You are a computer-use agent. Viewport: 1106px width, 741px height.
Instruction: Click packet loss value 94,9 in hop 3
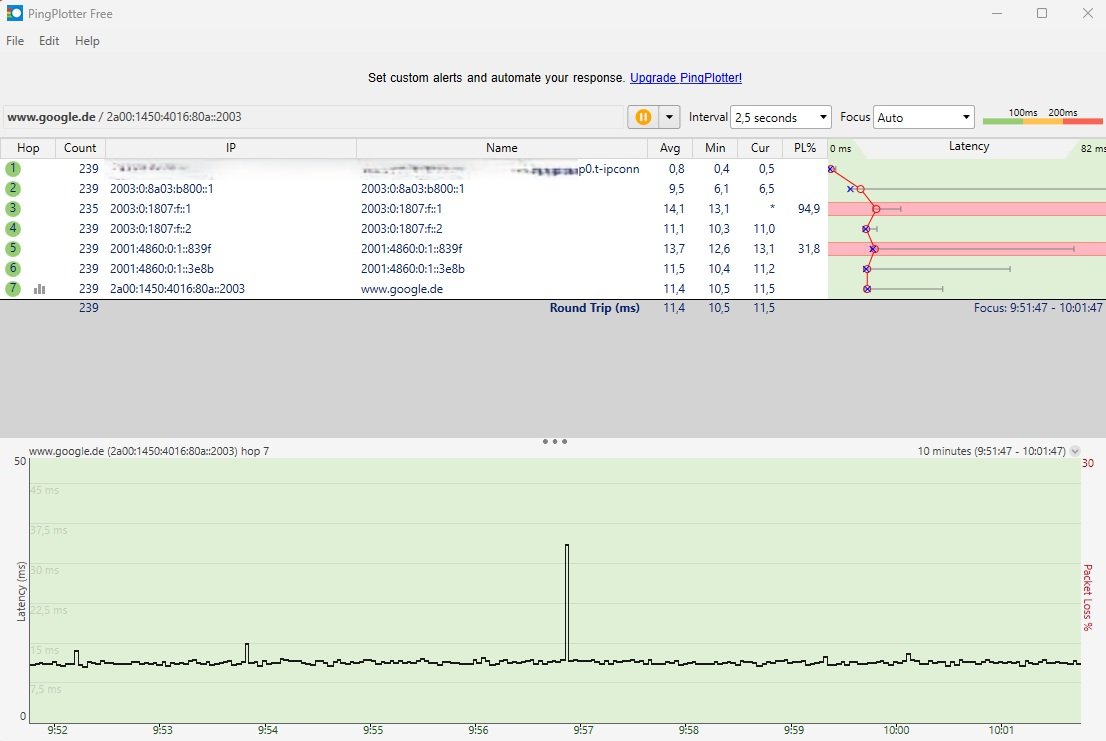click(x=808, y=209)
